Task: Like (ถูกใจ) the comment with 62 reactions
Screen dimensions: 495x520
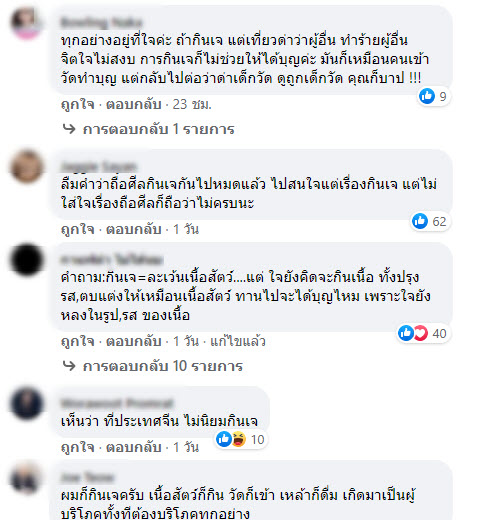Action: pyautogui.click(x=78, y=229)
